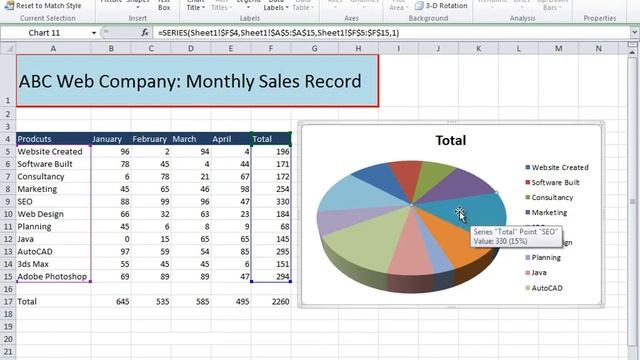Select the Marketing cell in column A
Screen dimensions: 640x360
click(x=53, y=189)
